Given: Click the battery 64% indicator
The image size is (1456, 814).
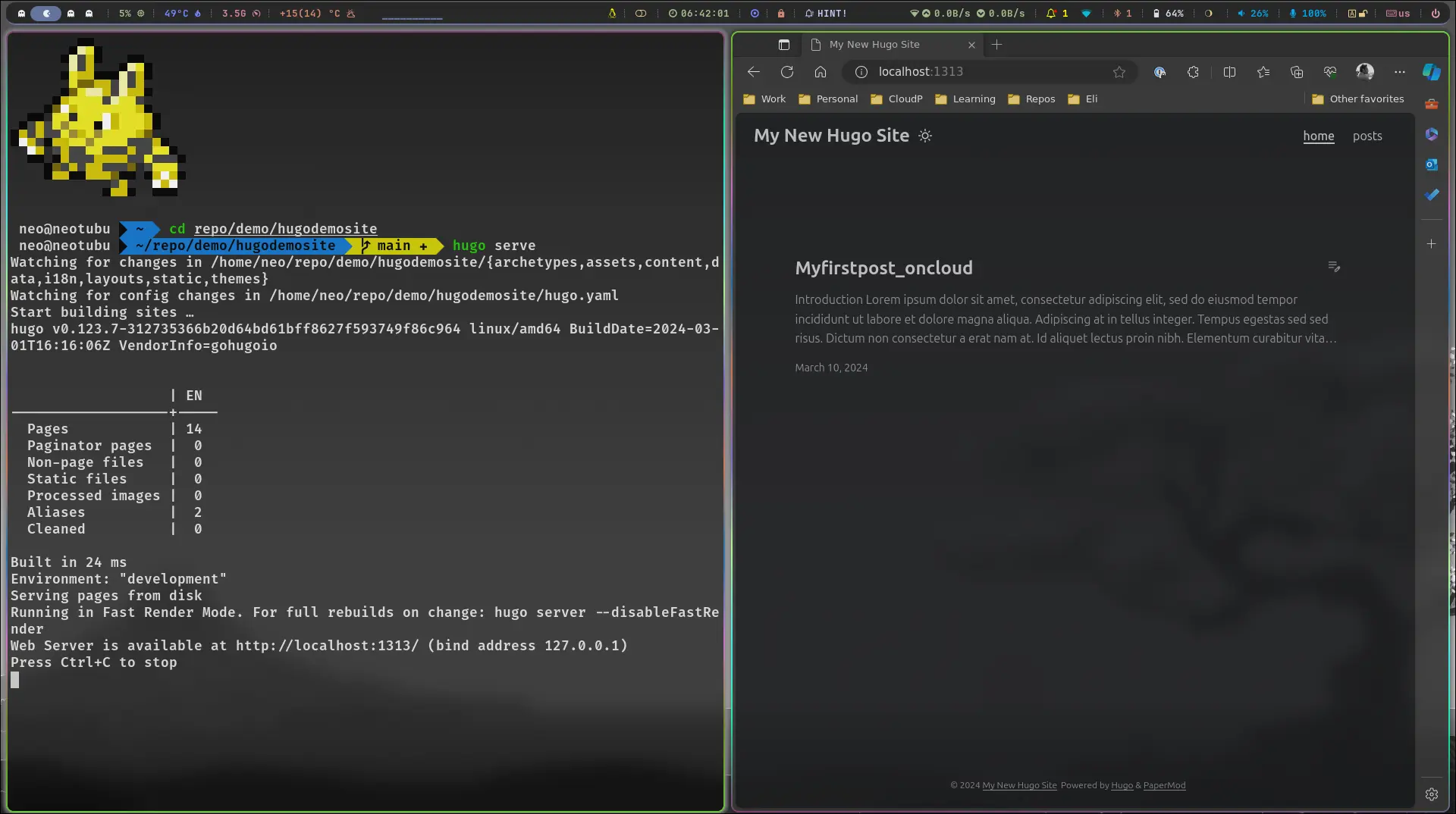Looking at the screenshot, I should [x=1168, y=13].
